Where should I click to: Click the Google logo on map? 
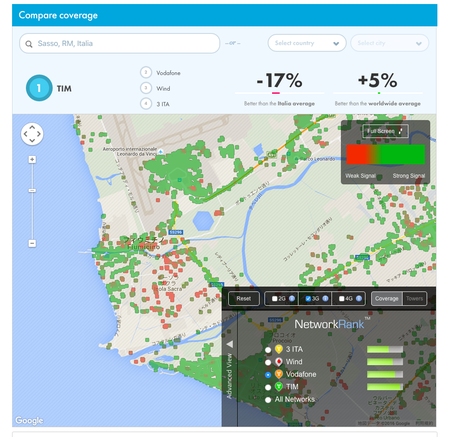click(29, 421)
